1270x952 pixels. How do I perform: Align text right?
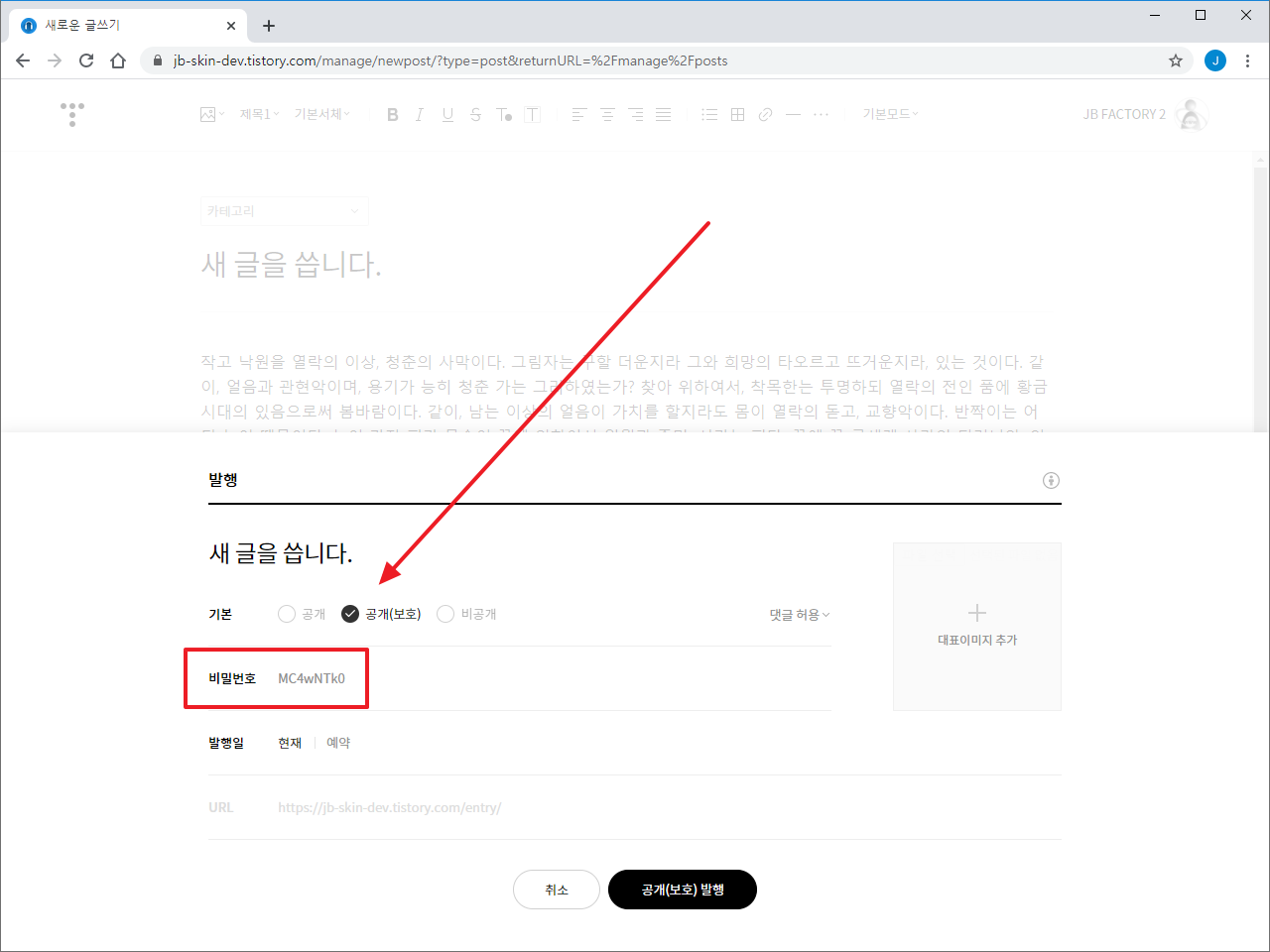click(636, 114)
